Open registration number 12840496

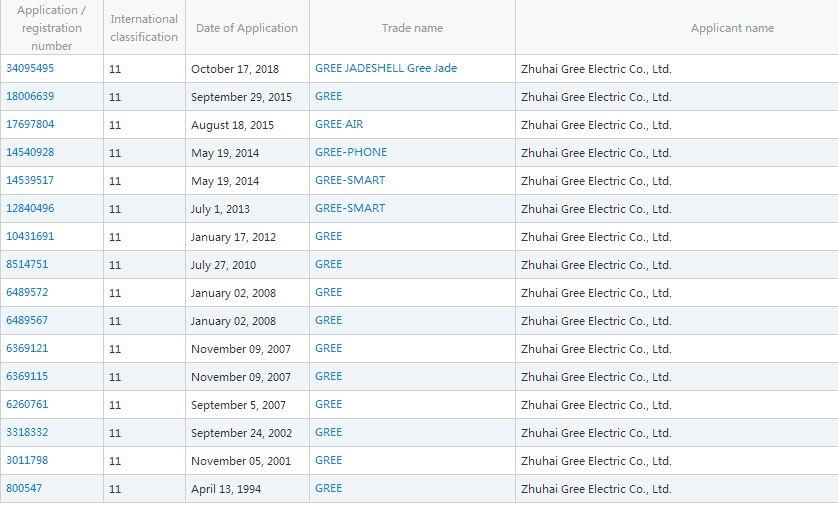tap(30, 208)
